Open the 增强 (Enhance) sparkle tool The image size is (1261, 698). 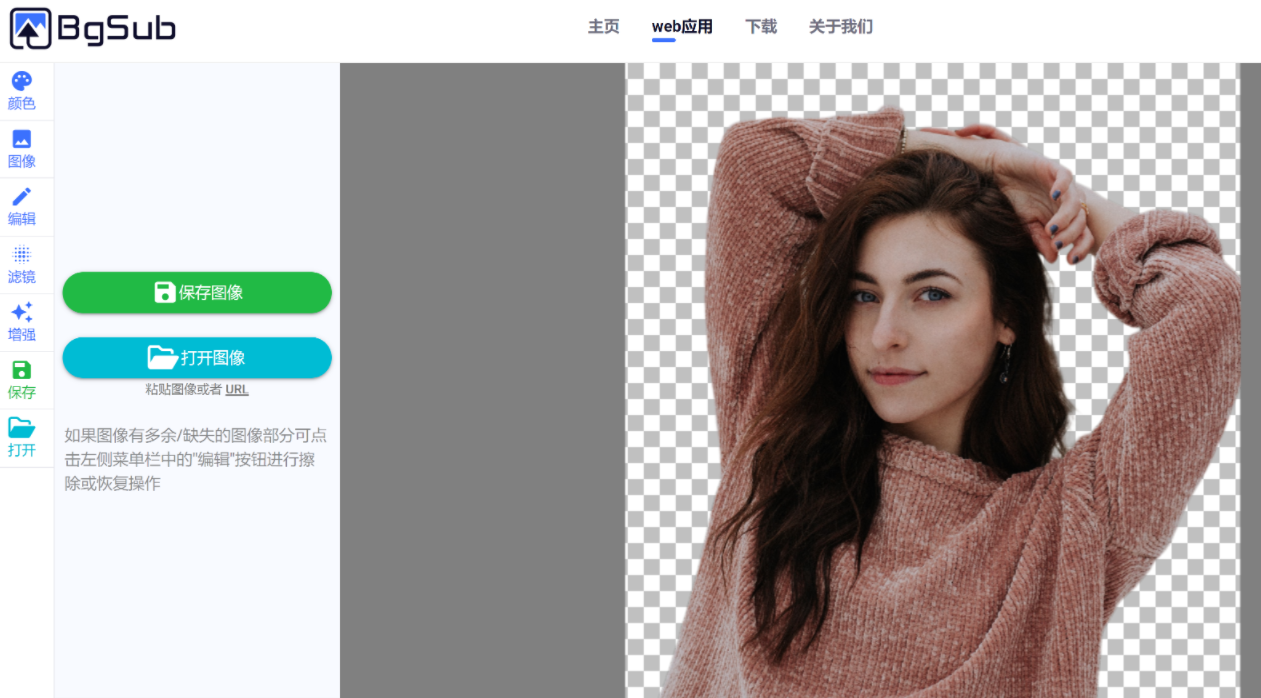pos(21,322)
